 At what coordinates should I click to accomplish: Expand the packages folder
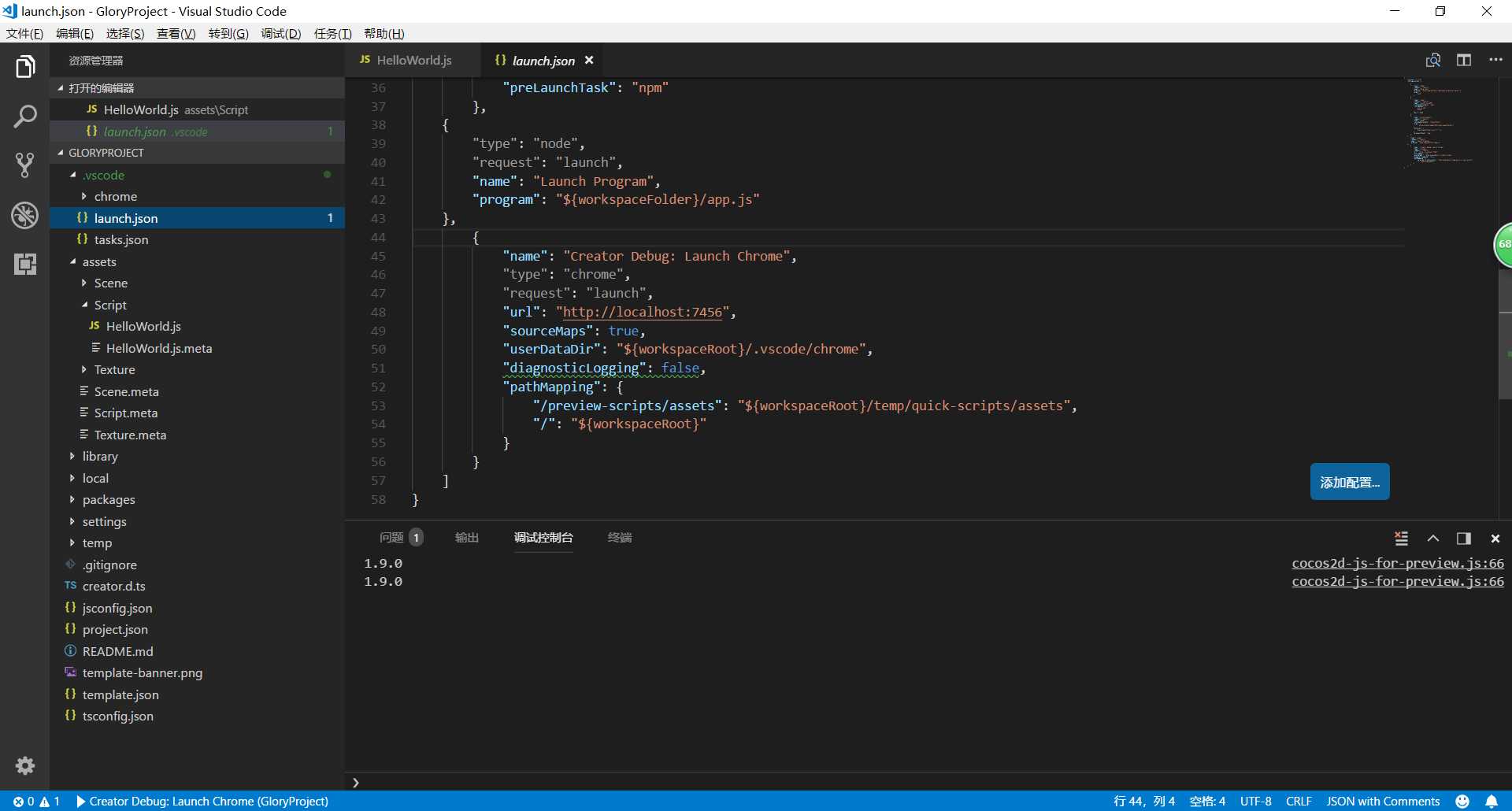pyautogui.click(x=197, y=499)
